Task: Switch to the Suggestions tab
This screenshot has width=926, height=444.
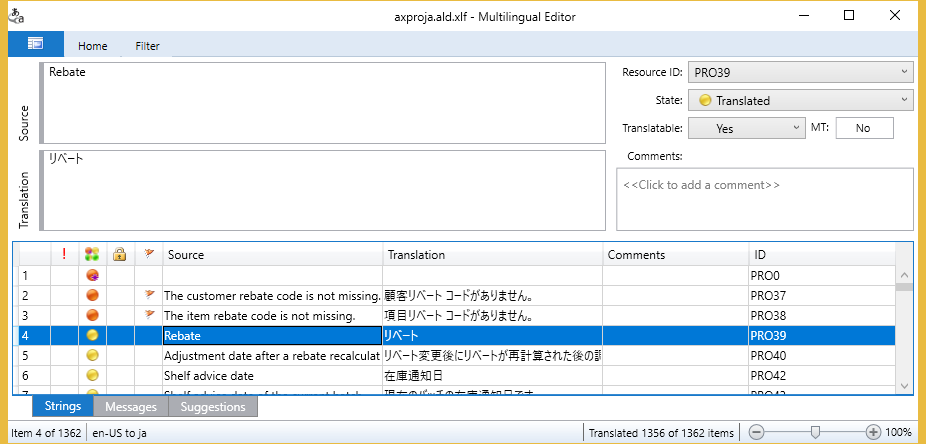Action: click(x=213, y=407)
